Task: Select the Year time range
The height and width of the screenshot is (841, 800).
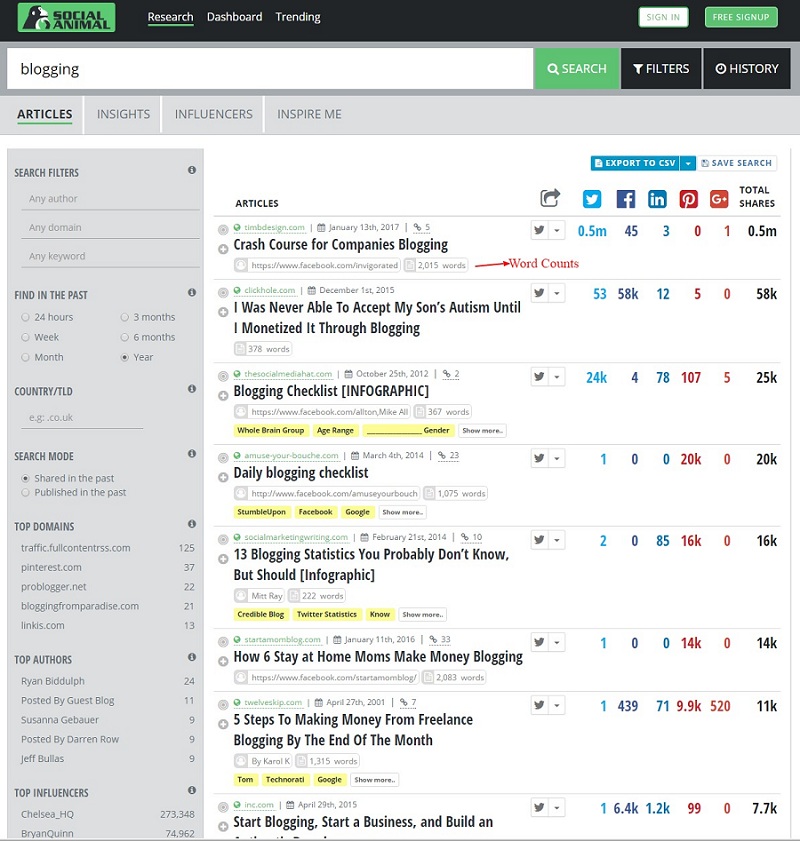Action: tap(124, 357)
